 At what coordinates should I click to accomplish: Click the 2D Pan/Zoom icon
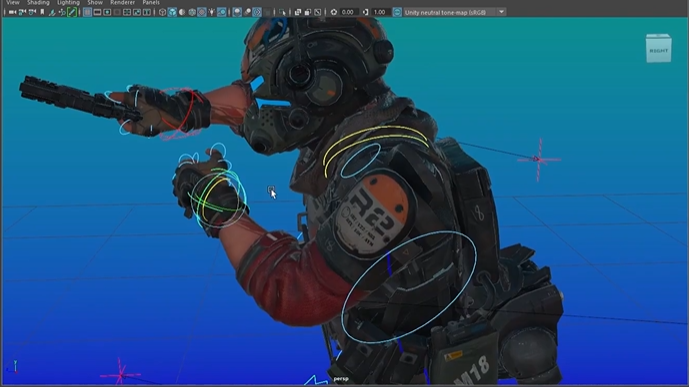pyautogui.click(x=62, y=12)
